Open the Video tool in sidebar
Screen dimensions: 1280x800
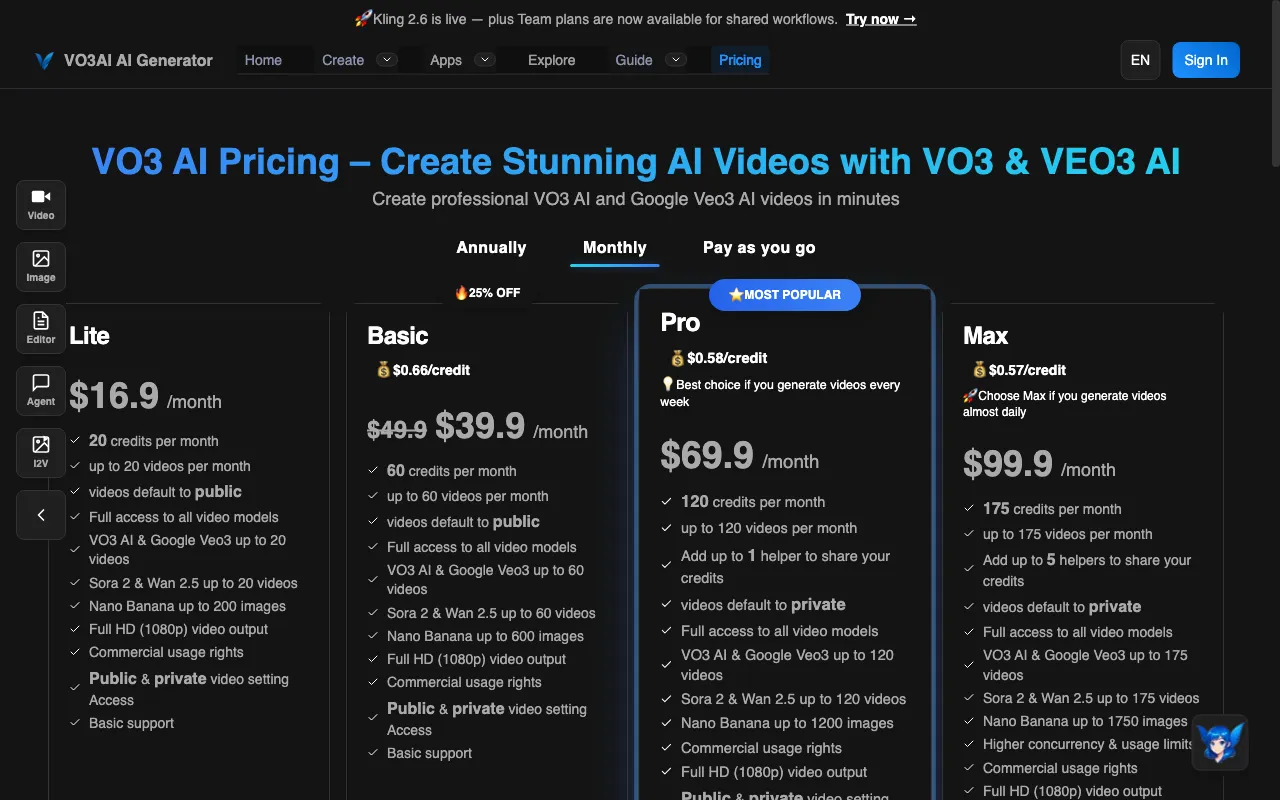41,205
